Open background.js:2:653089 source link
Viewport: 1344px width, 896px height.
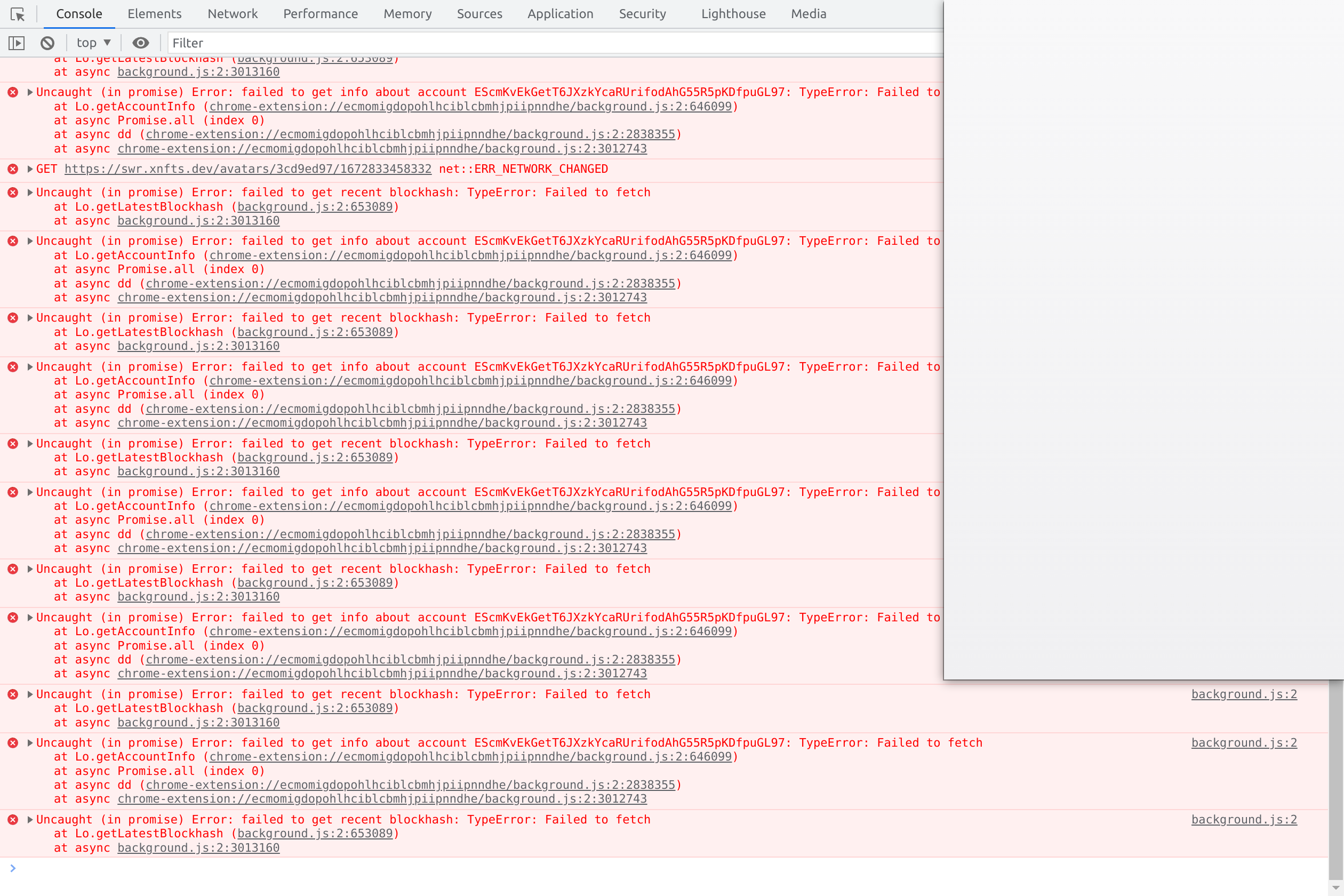coord(315,207)
